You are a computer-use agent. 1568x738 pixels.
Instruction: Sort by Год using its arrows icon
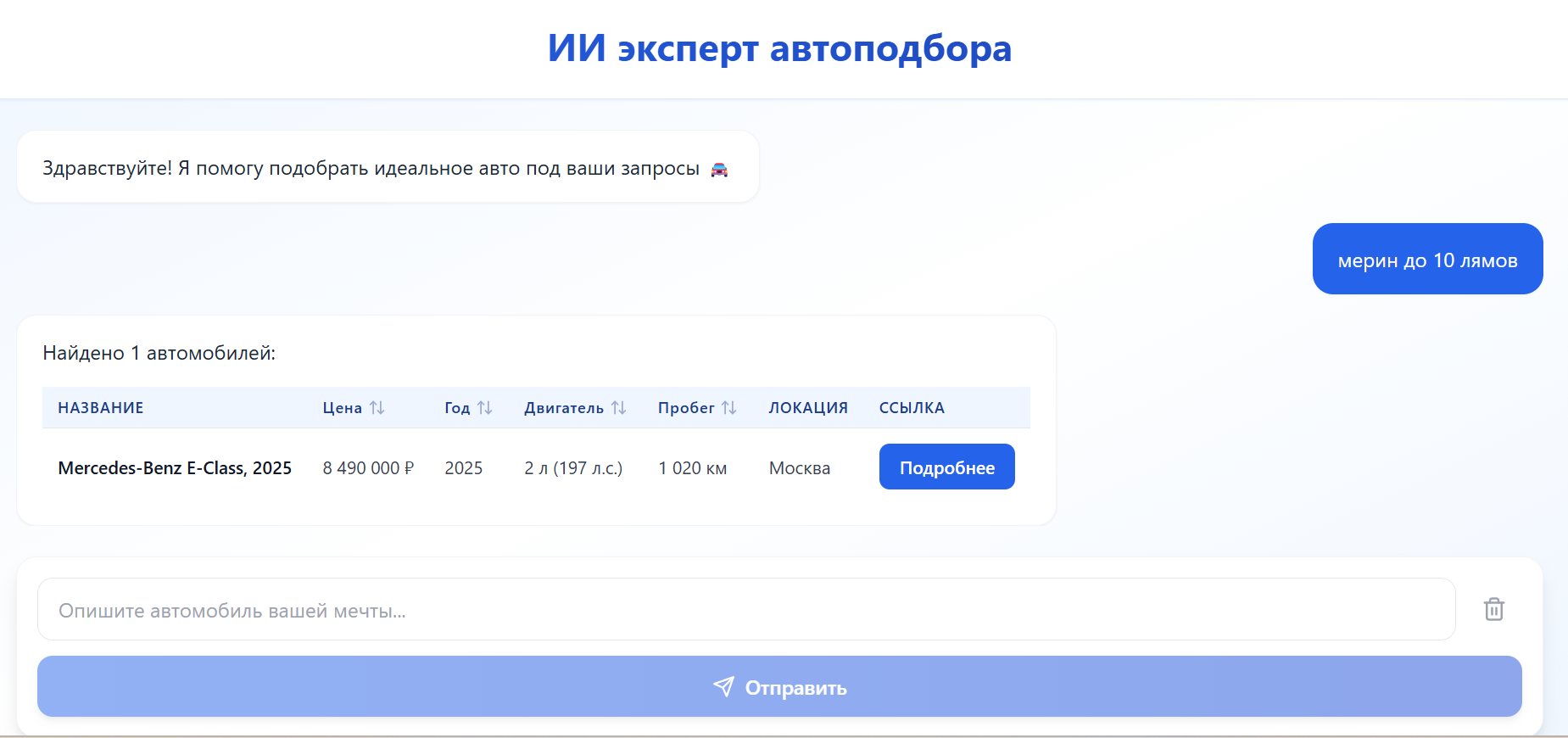(485, 408)
